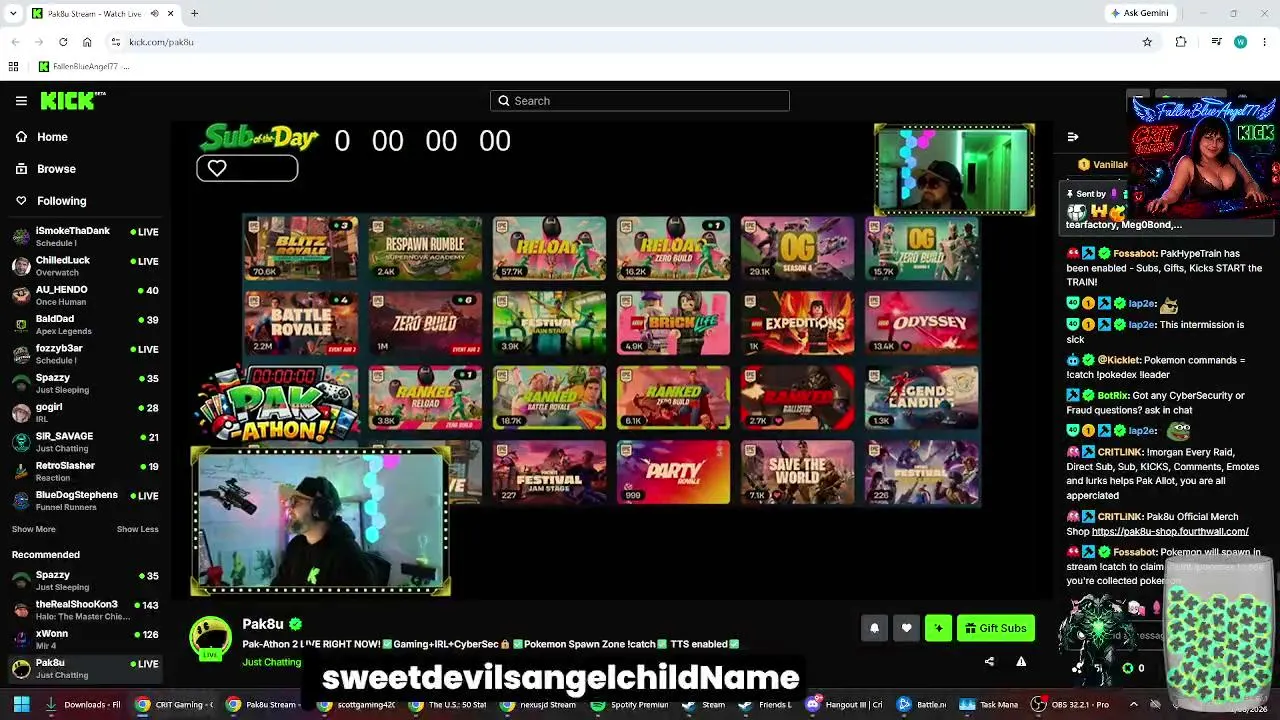Open iSmokeThaDank channel in sidebar
This screenshot has width=1280, height=720.
(85, 236)
